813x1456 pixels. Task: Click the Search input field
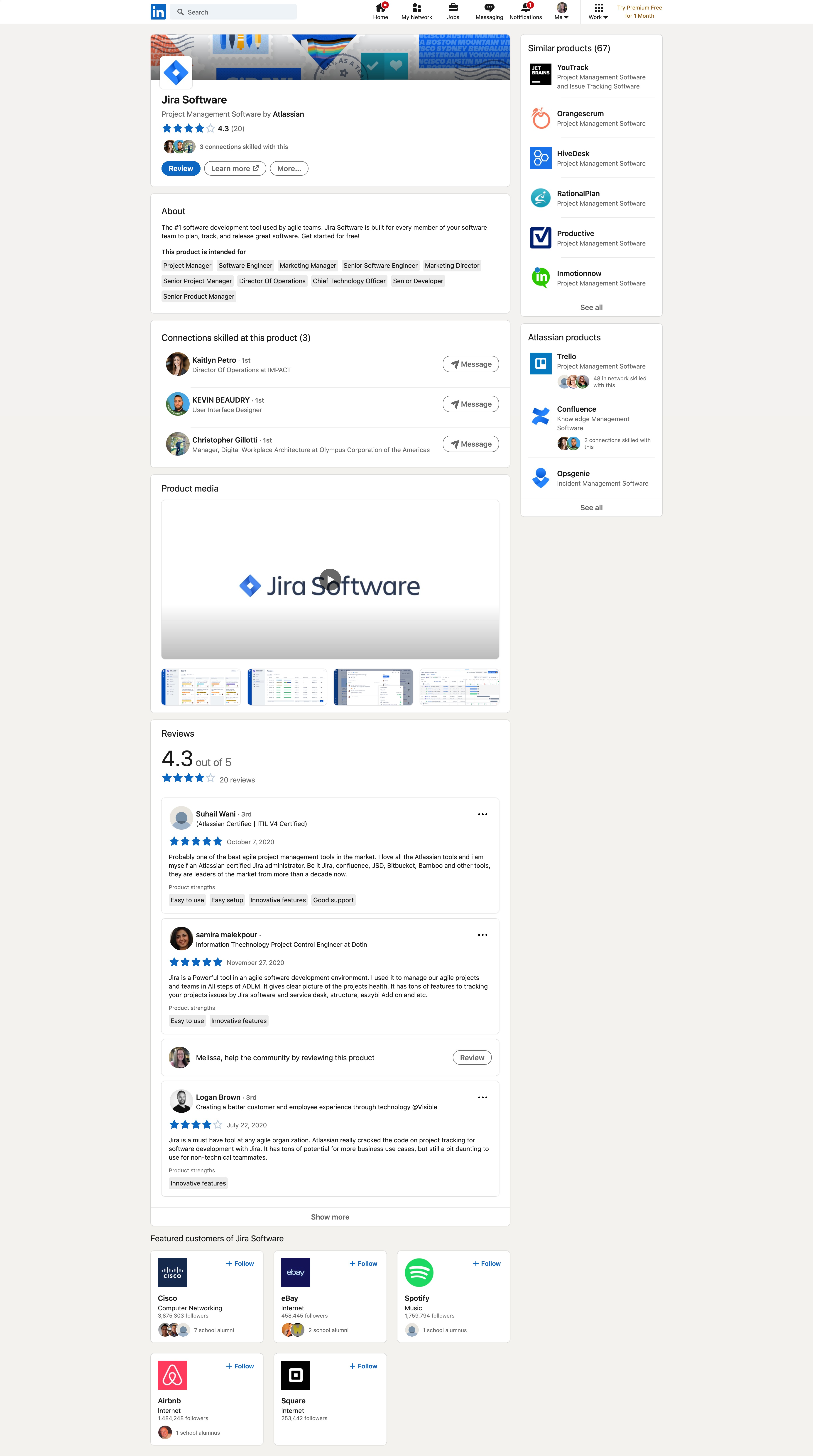tap(233, 11)
